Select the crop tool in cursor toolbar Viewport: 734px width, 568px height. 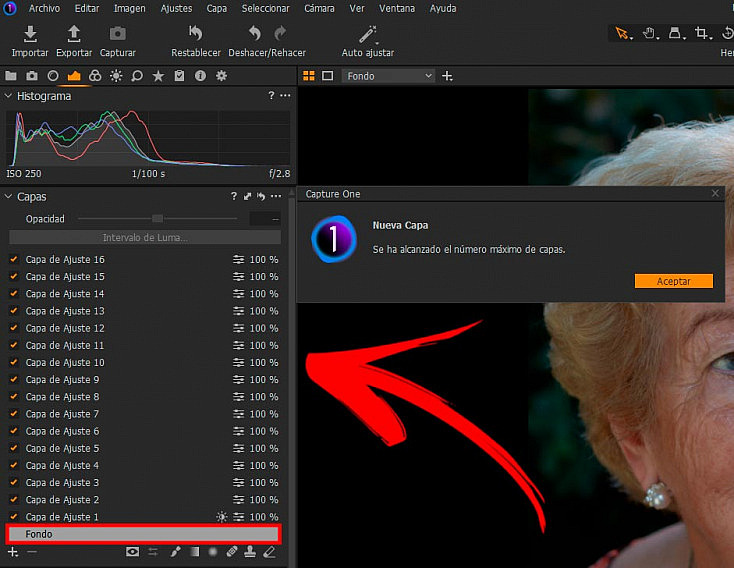701,33
